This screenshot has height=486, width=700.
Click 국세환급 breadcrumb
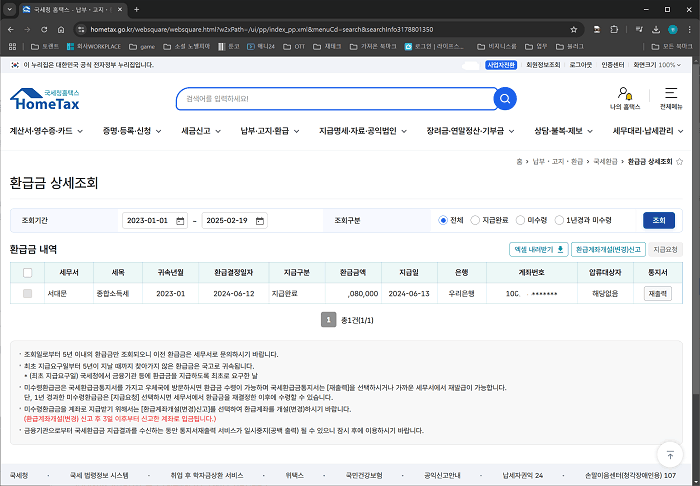(x=605, y=162)
